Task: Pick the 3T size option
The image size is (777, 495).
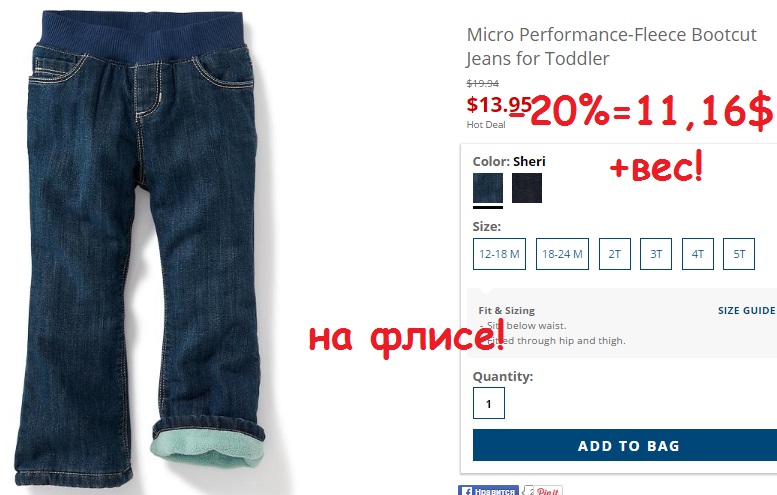Action: 656,254
